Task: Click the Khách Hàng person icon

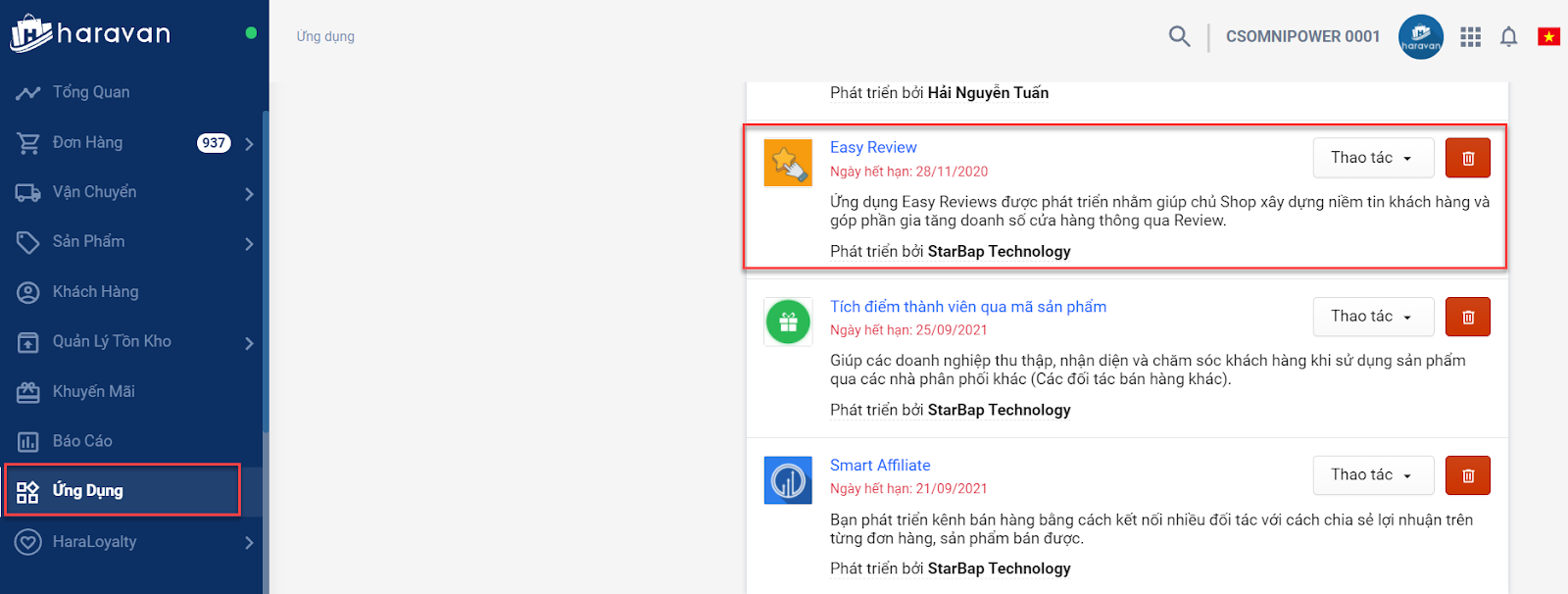Action: (27, 292)
